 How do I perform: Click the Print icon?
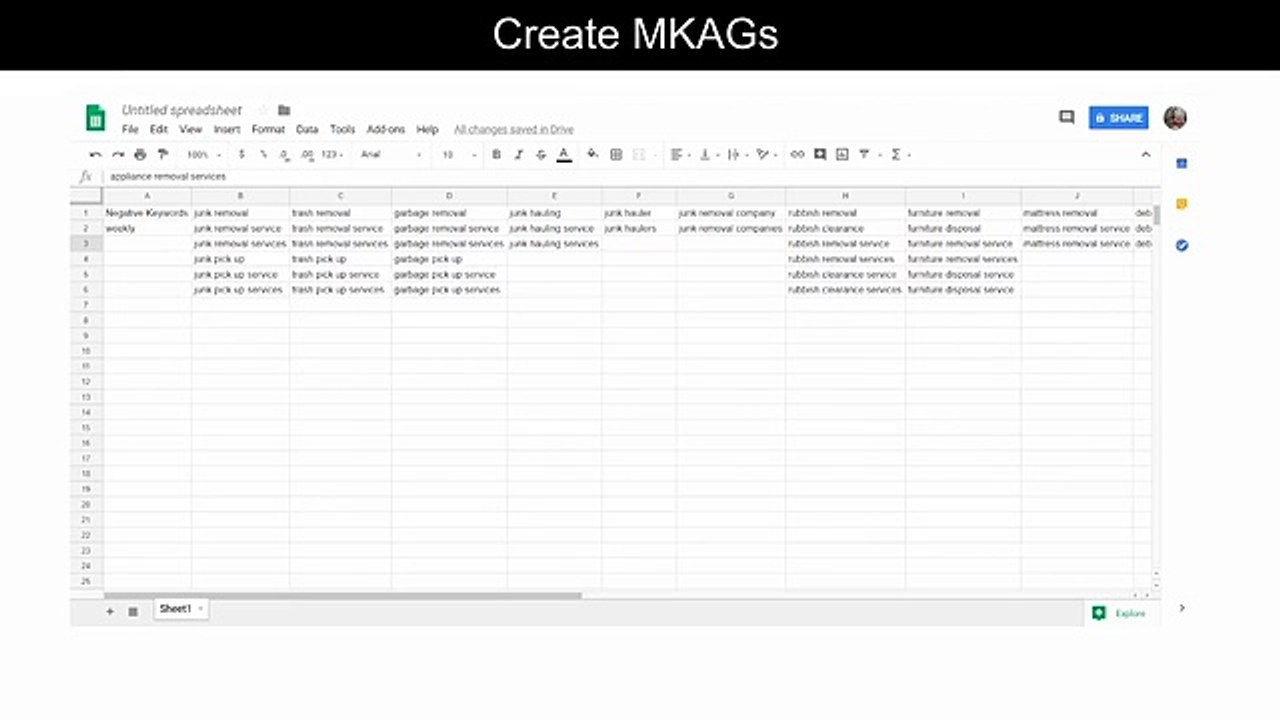(x=140, y=155)
